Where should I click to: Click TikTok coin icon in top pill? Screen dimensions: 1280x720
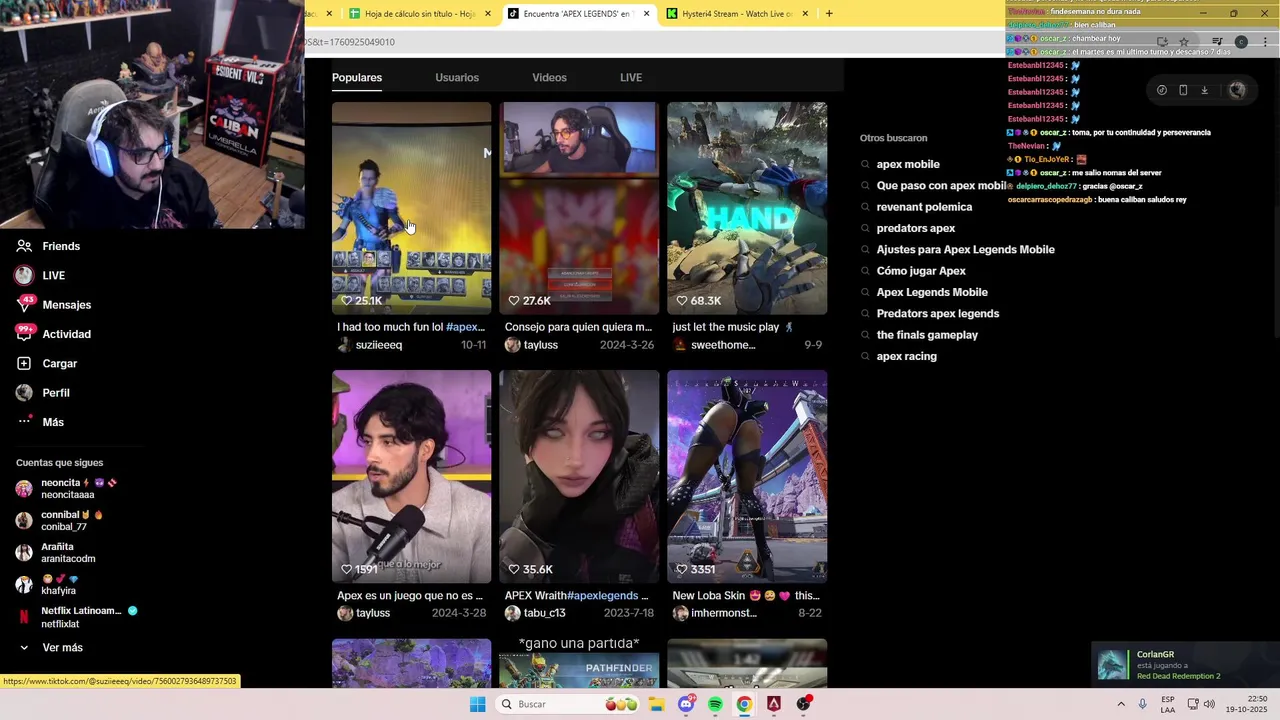[x=1161, y=90]
